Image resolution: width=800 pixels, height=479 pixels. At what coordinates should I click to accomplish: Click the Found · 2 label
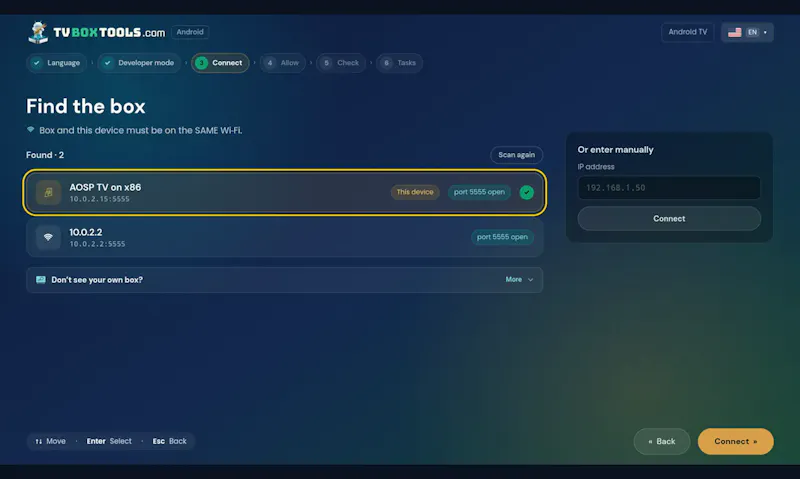point(45,155)
